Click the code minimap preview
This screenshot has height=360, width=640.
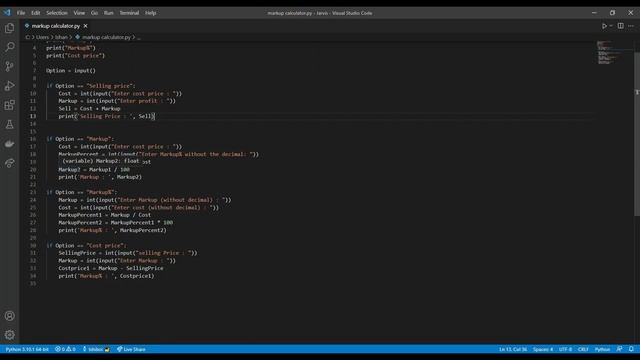(x=609, y=52)
